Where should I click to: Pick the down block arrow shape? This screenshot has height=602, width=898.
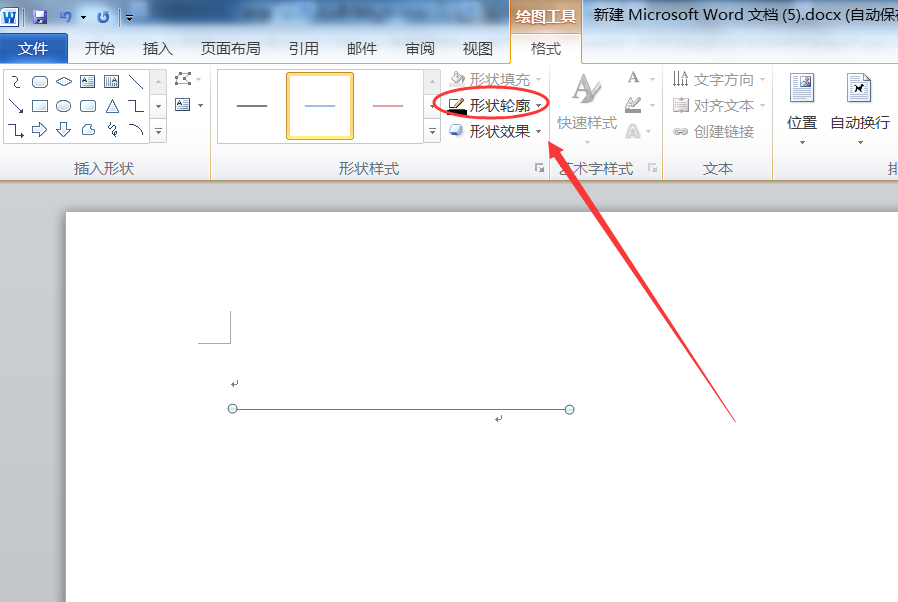64,129
